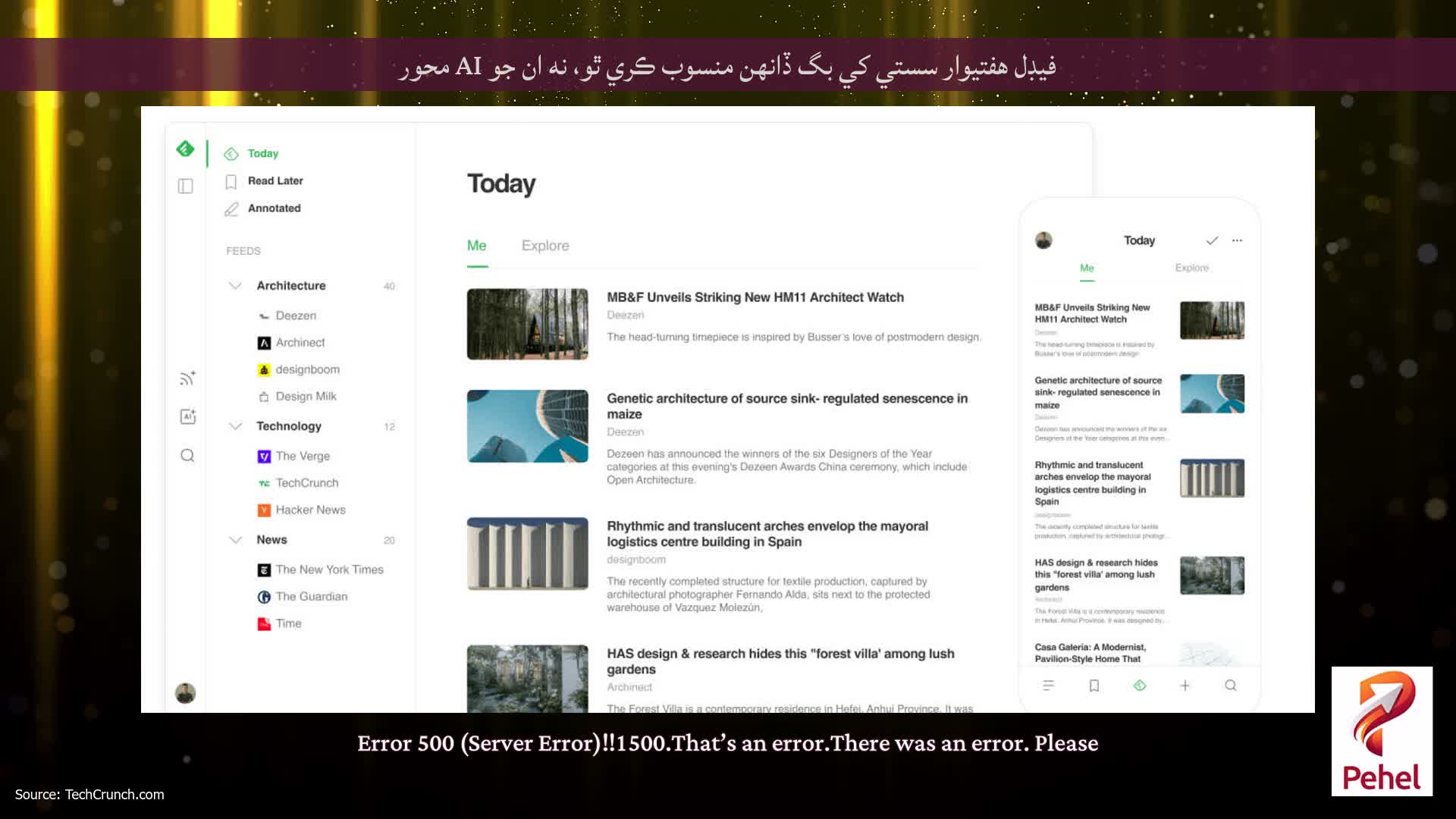Open Rhythmic and translucent arches article
The image size is (1456, 819).
click(x=767, y=534)
